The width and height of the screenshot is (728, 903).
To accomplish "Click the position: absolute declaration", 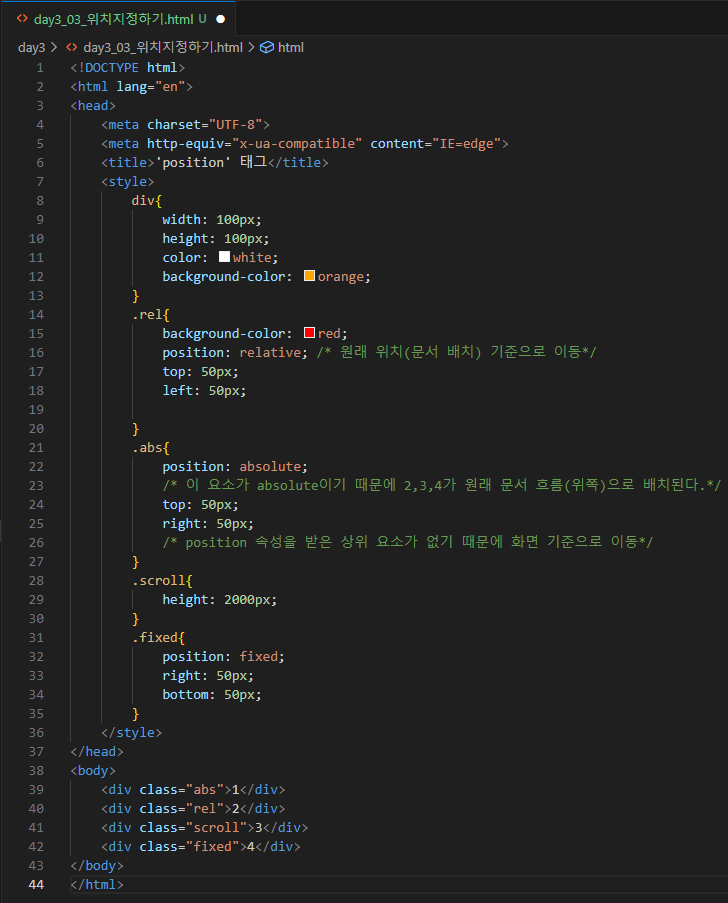I will tap(235, 466).
